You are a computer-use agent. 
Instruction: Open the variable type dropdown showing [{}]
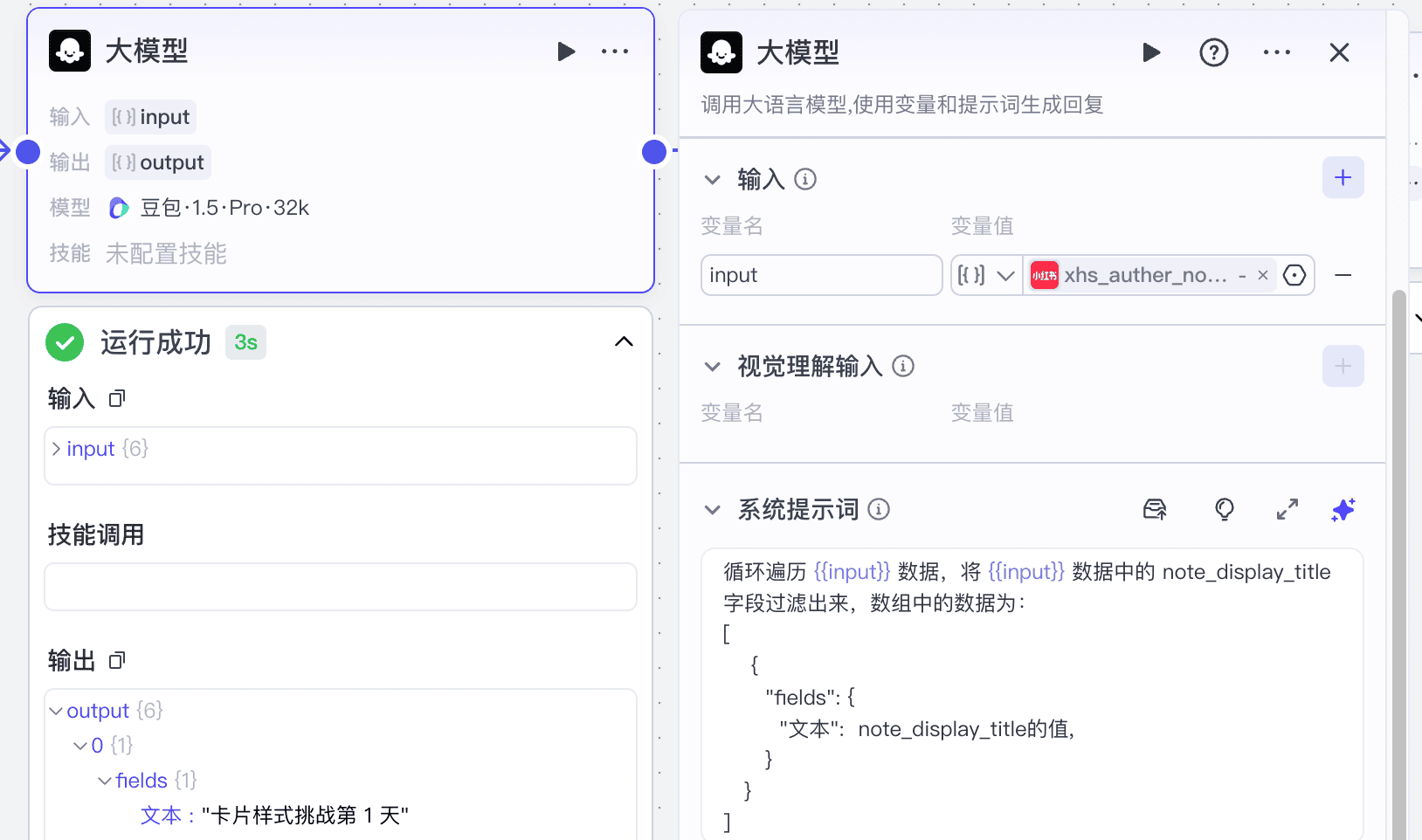pyautogui.click(x=986, y=274)
